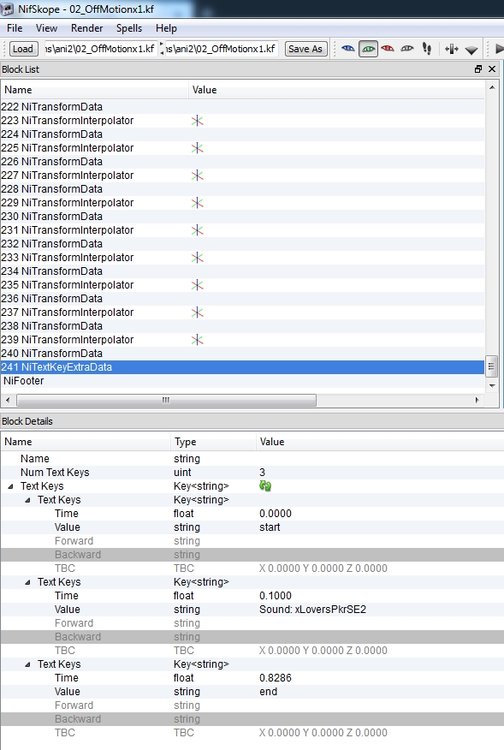Click Block List scroll up arrow

click(492, 88)
